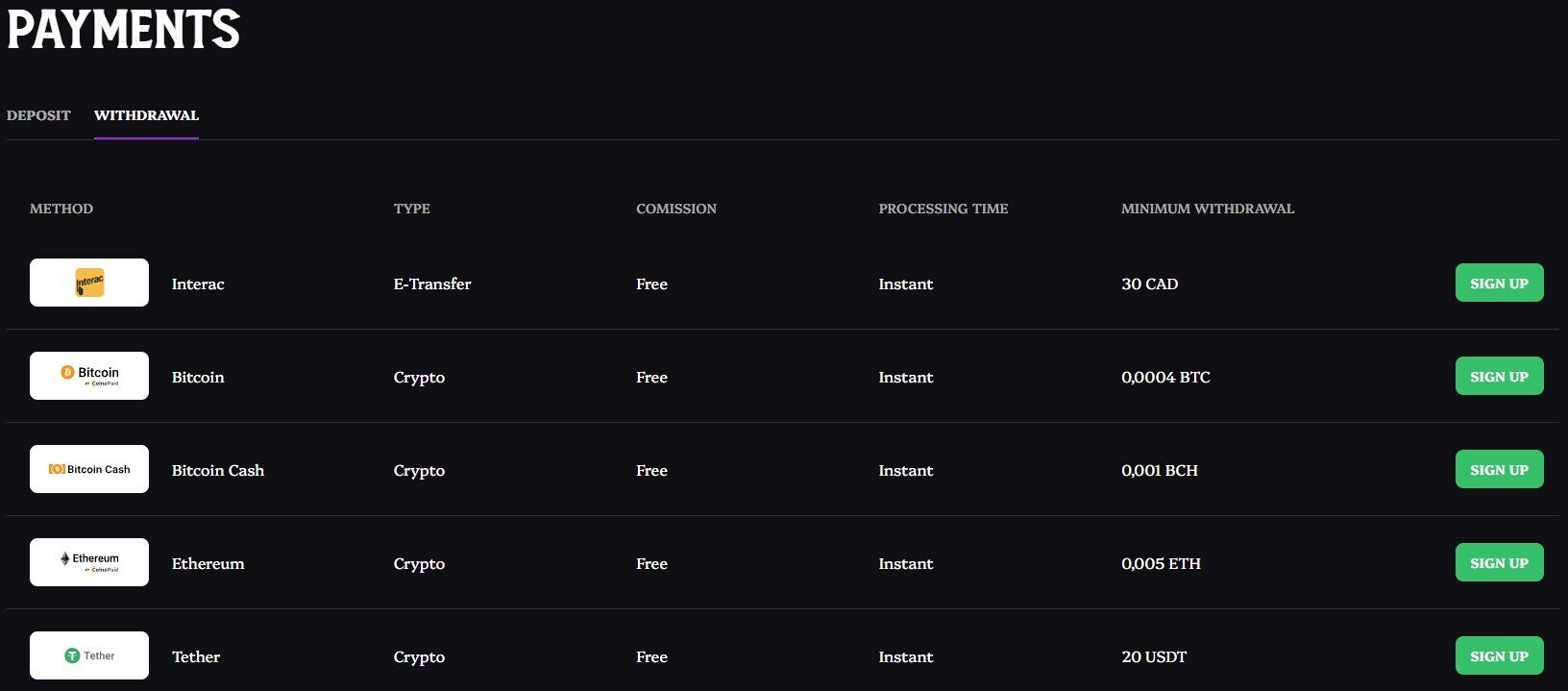Switch to the Deposit tab
Image resolution: width=1568 pixels, height=691 pixels.
pos(38,115)
